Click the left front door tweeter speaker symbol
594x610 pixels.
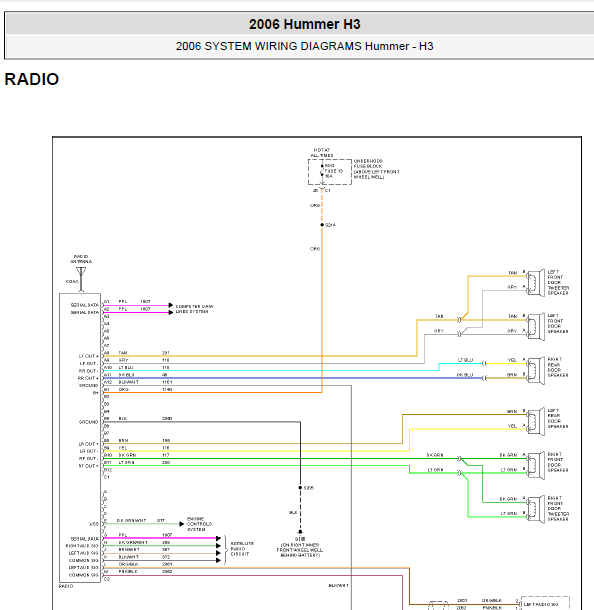tap(536, 282)
